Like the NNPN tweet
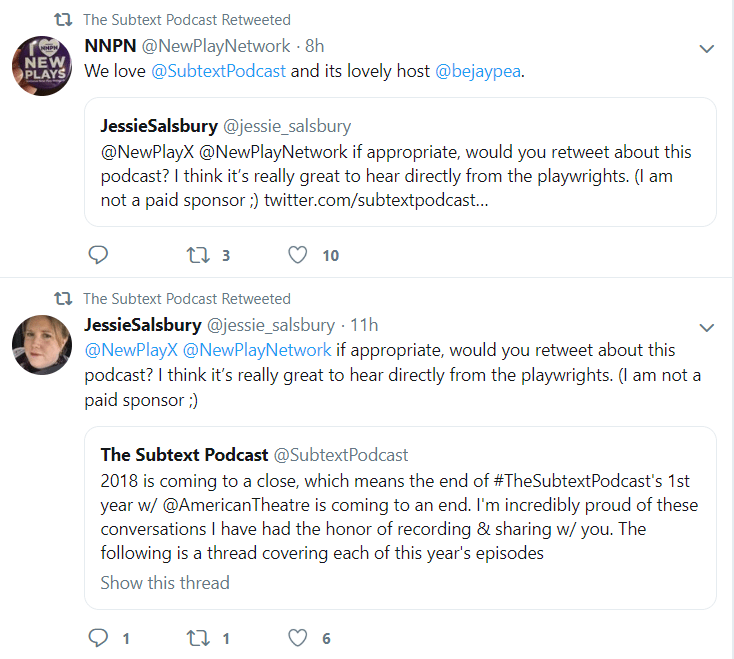734x659 pixels. coord(297,255)
